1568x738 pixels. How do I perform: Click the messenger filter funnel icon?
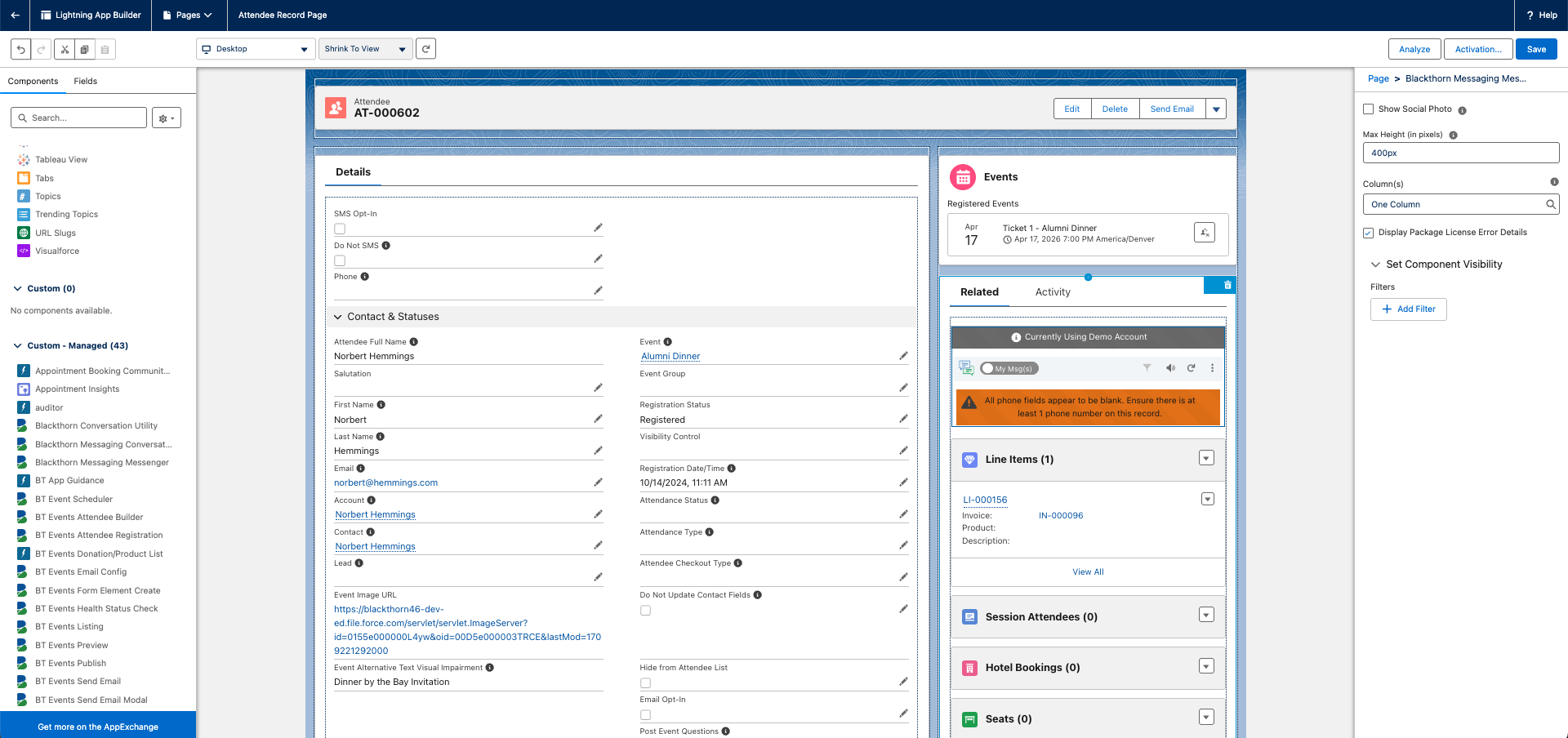click(x=1147, y=368)
